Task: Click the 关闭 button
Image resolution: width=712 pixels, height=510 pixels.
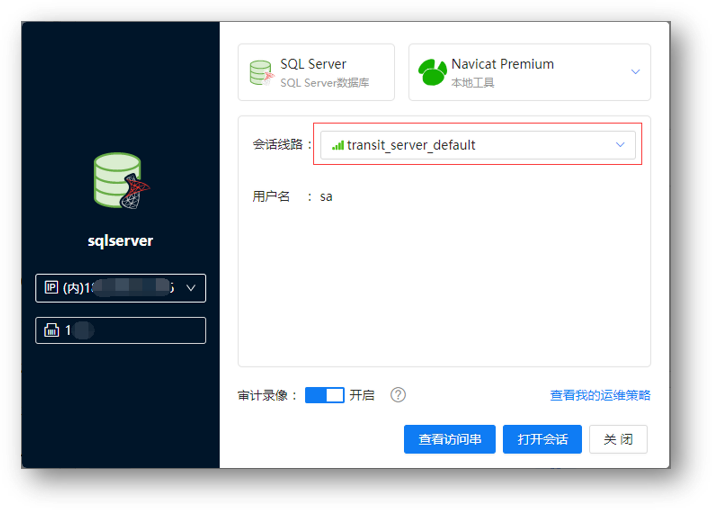Action: pos(618,439)
